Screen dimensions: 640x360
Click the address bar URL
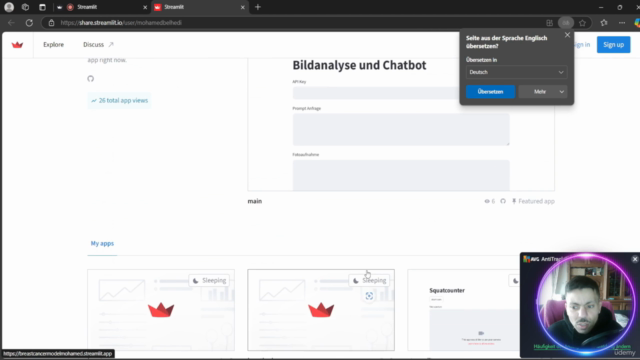(121, 23)
